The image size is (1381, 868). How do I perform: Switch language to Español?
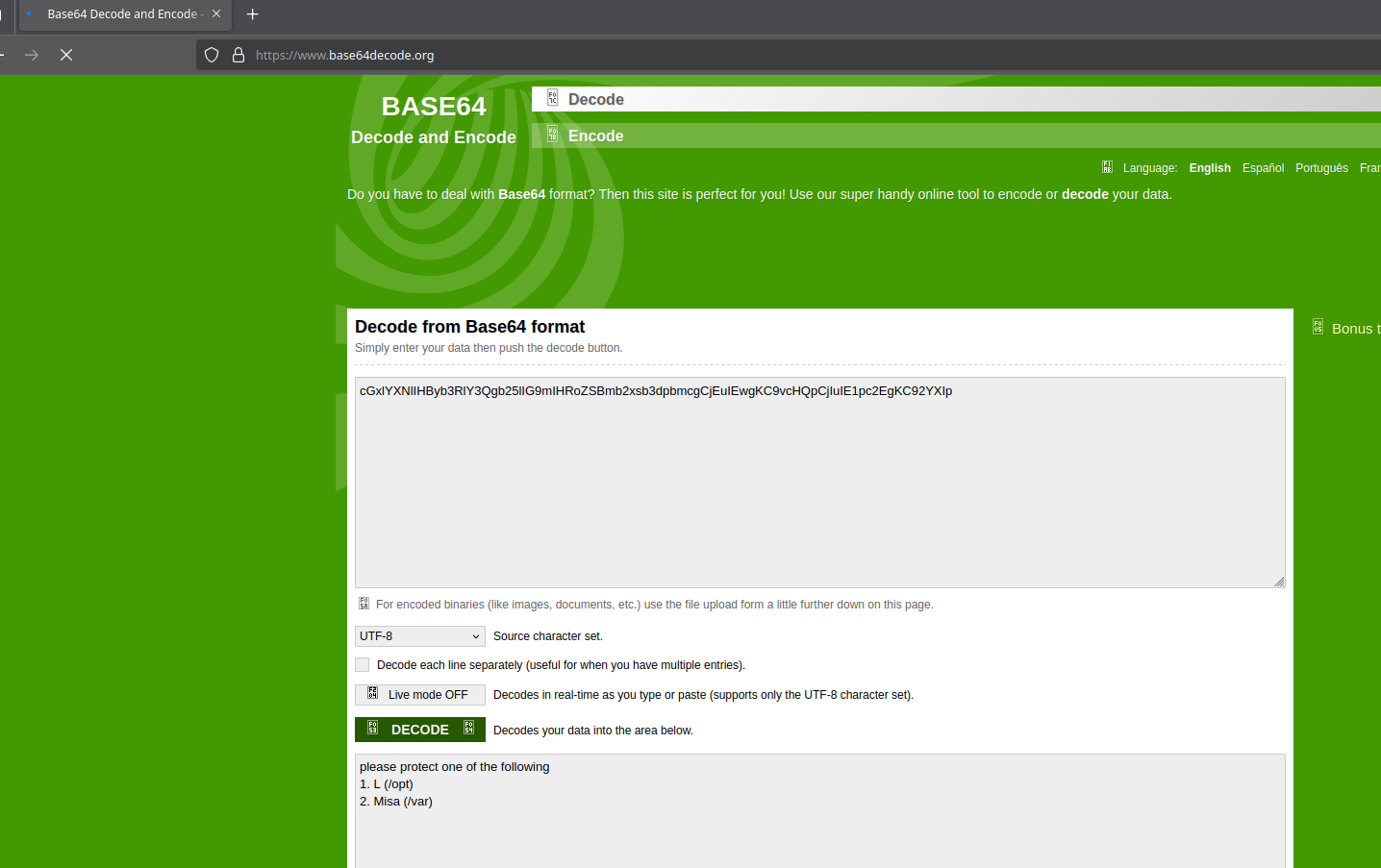click(x=1263, y=167)
